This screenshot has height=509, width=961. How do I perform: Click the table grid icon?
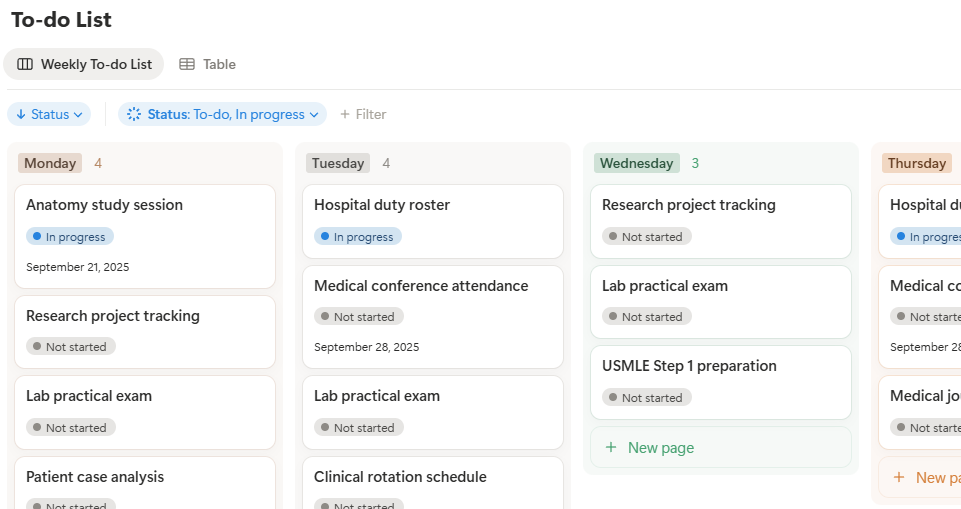click(x=187, y=64)
